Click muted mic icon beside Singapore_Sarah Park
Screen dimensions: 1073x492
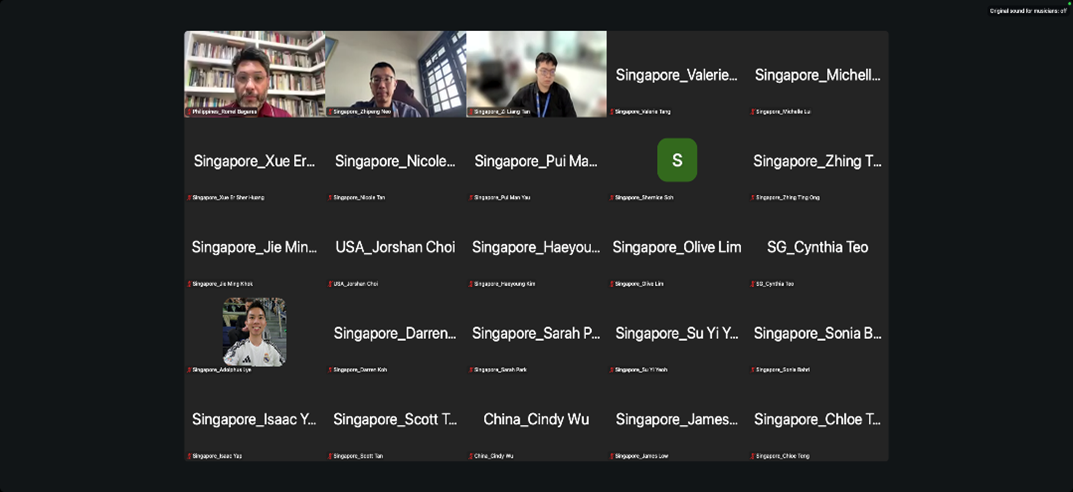[x=471, y=370]
